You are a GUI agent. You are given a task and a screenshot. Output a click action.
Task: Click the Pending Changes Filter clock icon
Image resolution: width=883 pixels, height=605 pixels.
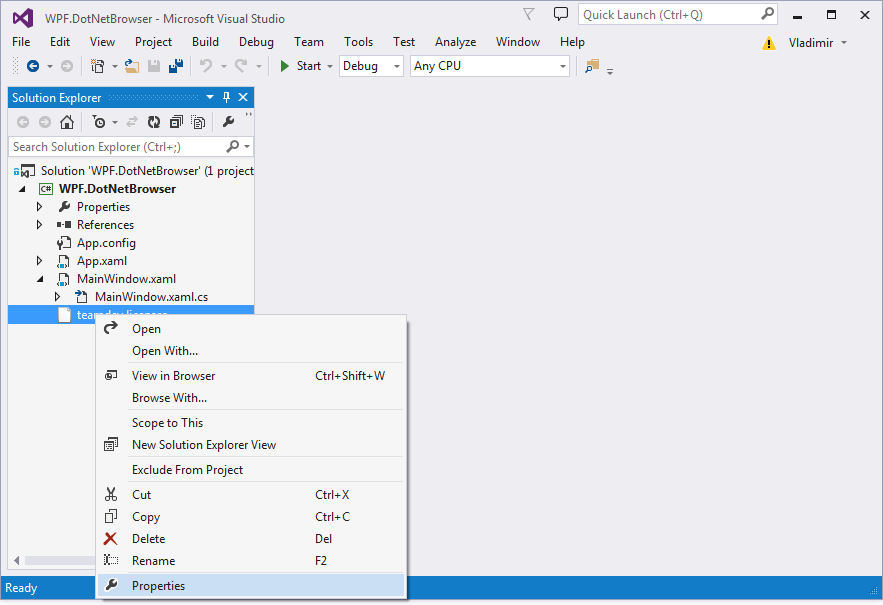99,122
